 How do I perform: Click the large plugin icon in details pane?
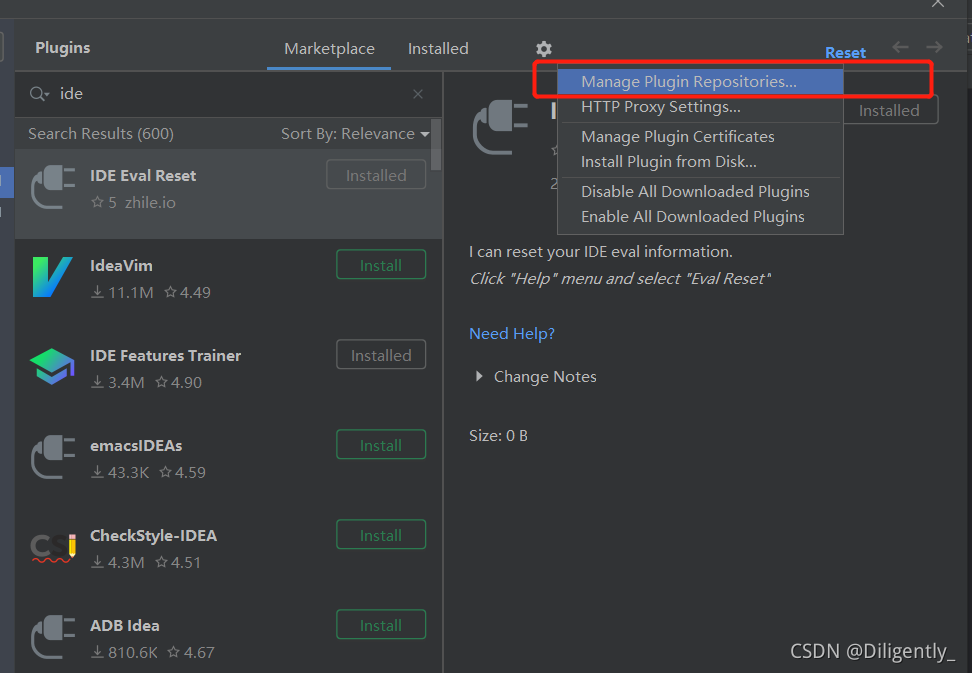pyautogui.click(x=500, y=128)
